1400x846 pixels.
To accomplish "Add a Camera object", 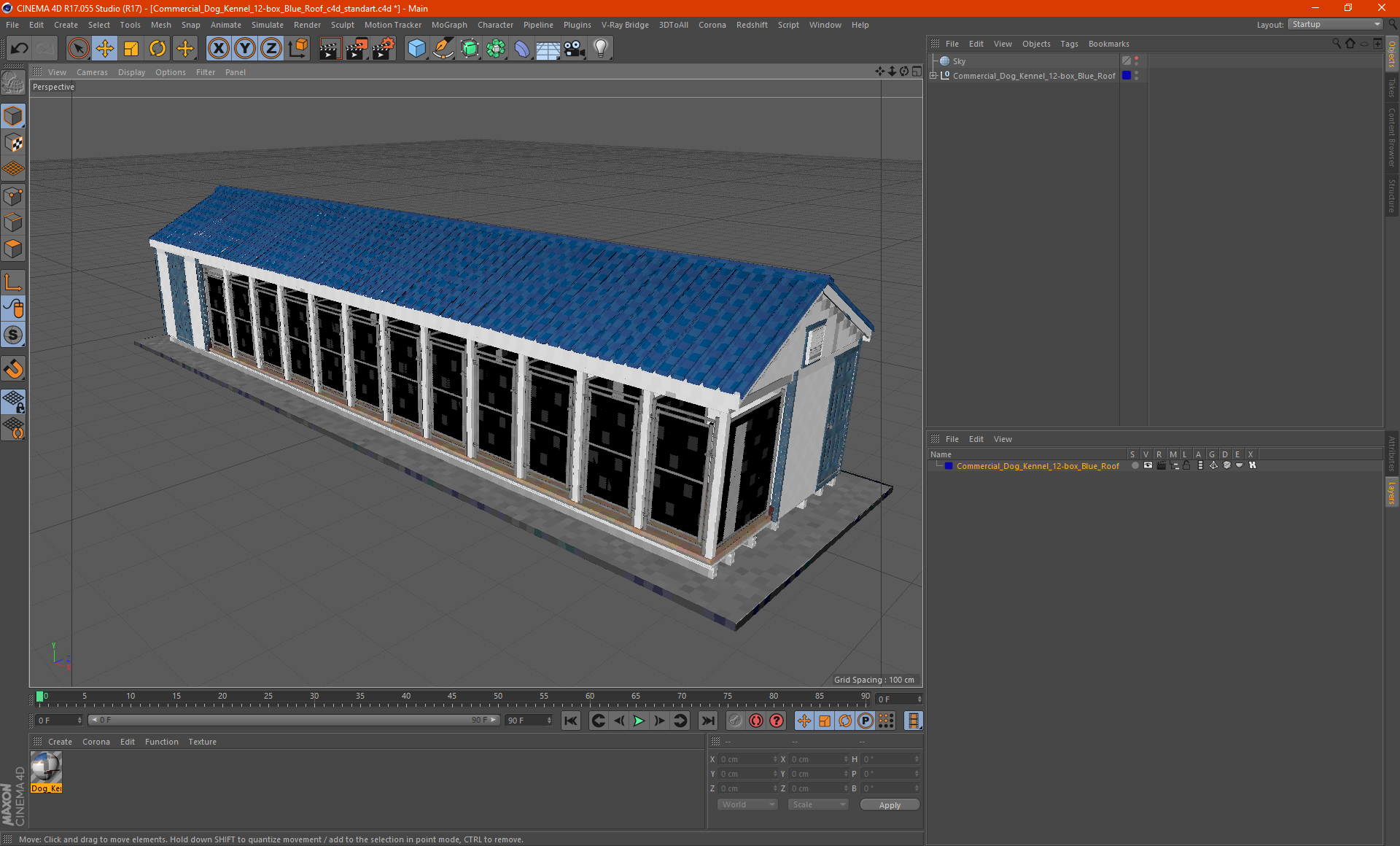I will [x=575, y=49].
